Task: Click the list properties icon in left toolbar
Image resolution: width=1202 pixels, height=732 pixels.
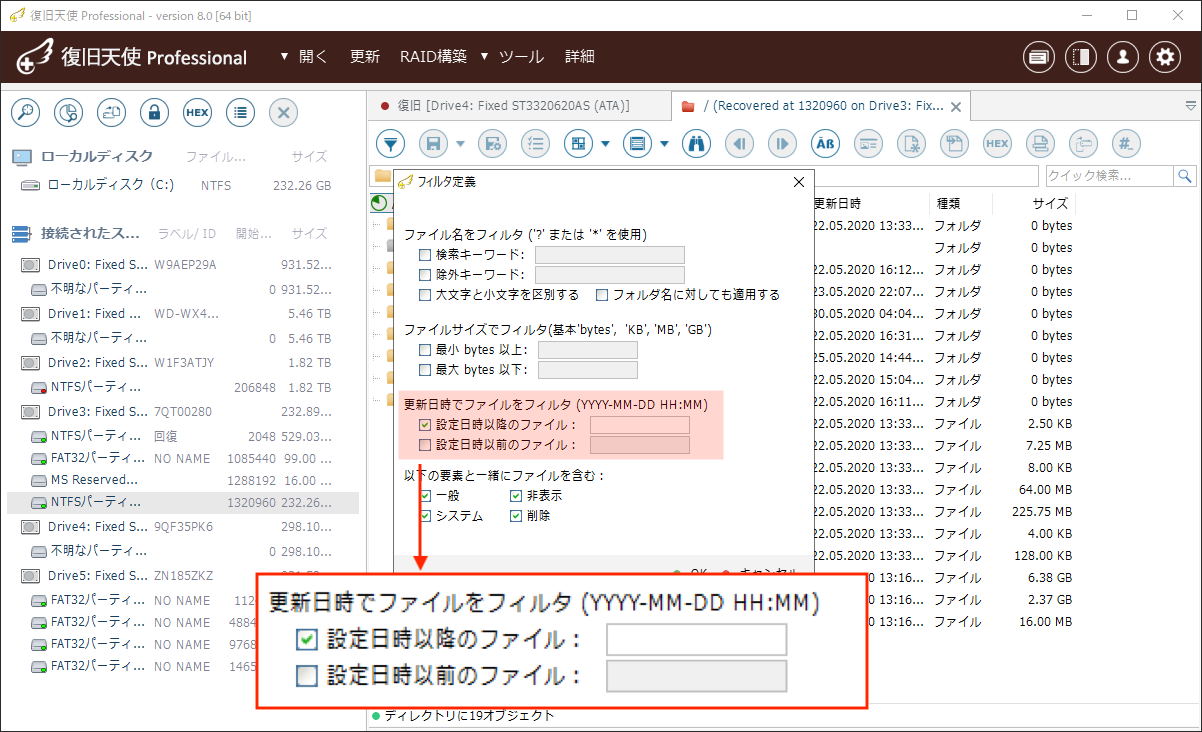Action: click(x=240, y=112)
